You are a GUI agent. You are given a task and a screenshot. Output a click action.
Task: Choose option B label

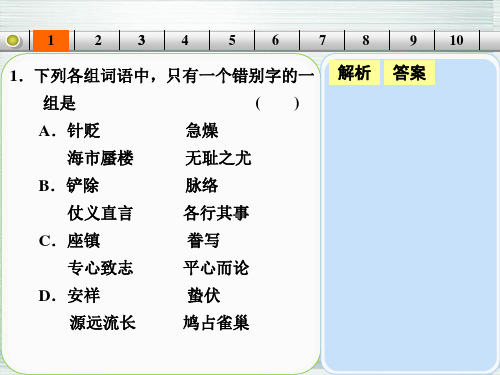pyautogui.click(x=47, y=186)
